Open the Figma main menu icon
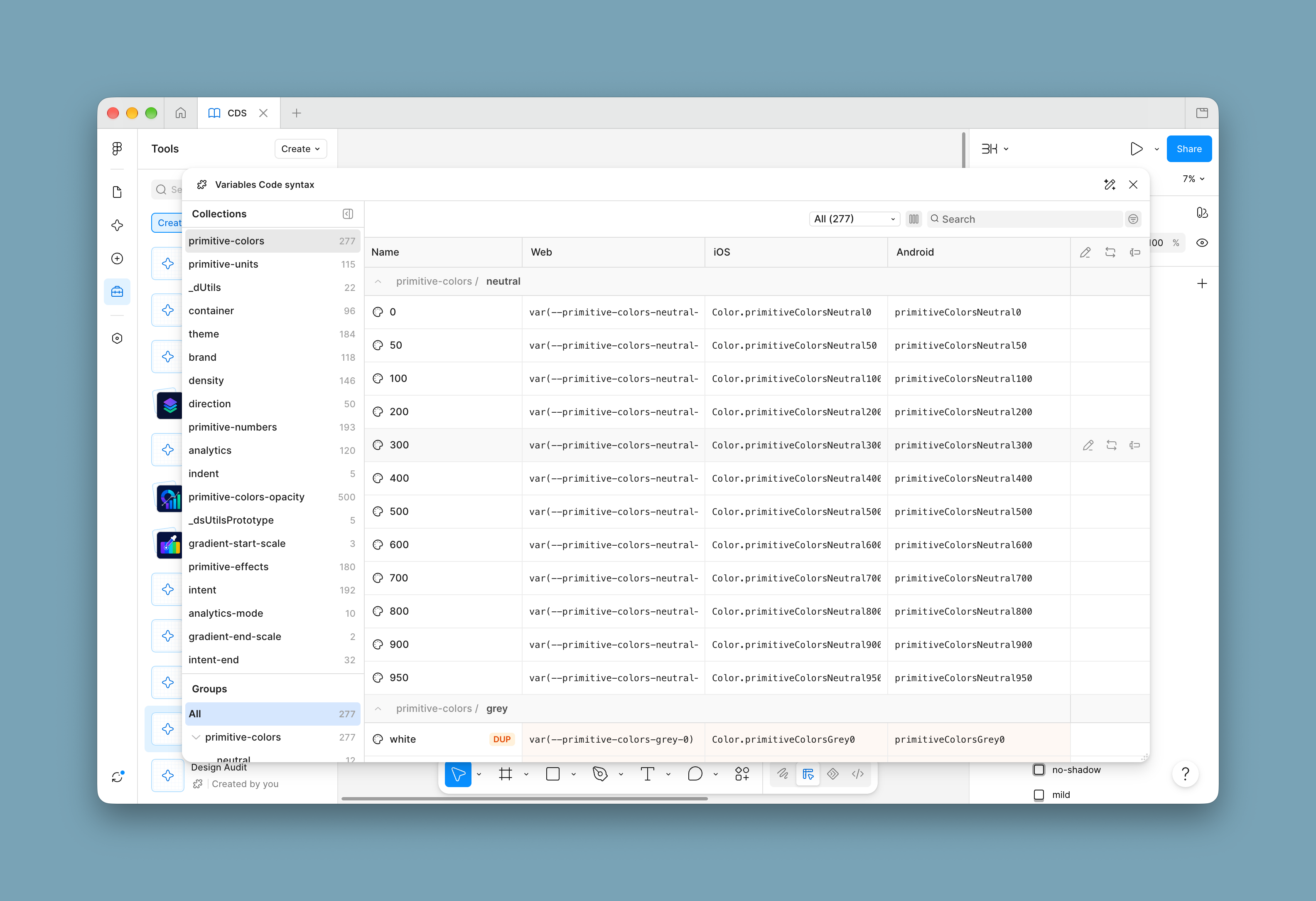This screenshot has width=1316, height=901. (x=117, y=148)
